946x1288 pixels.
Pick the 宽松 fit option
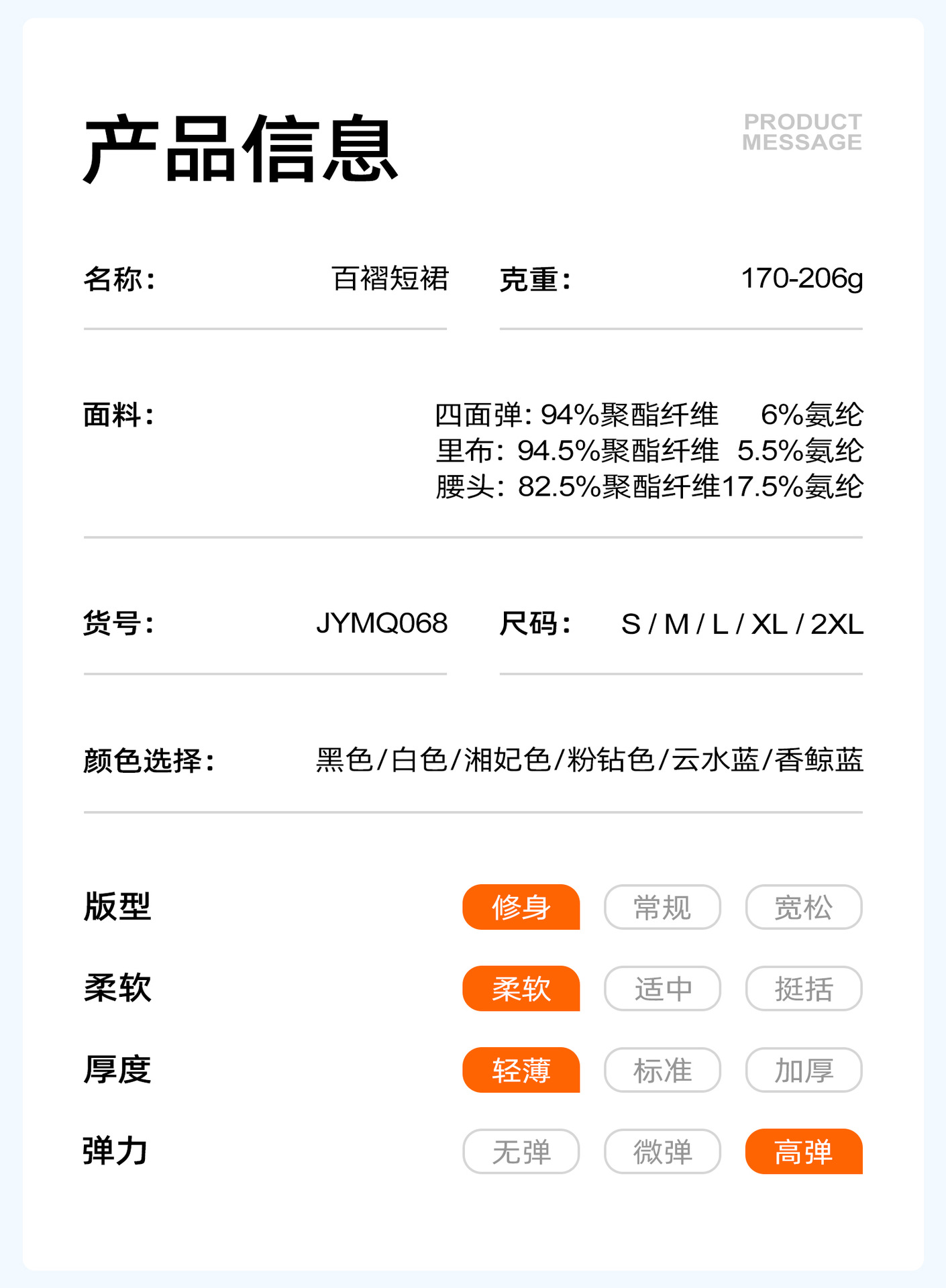803,907
